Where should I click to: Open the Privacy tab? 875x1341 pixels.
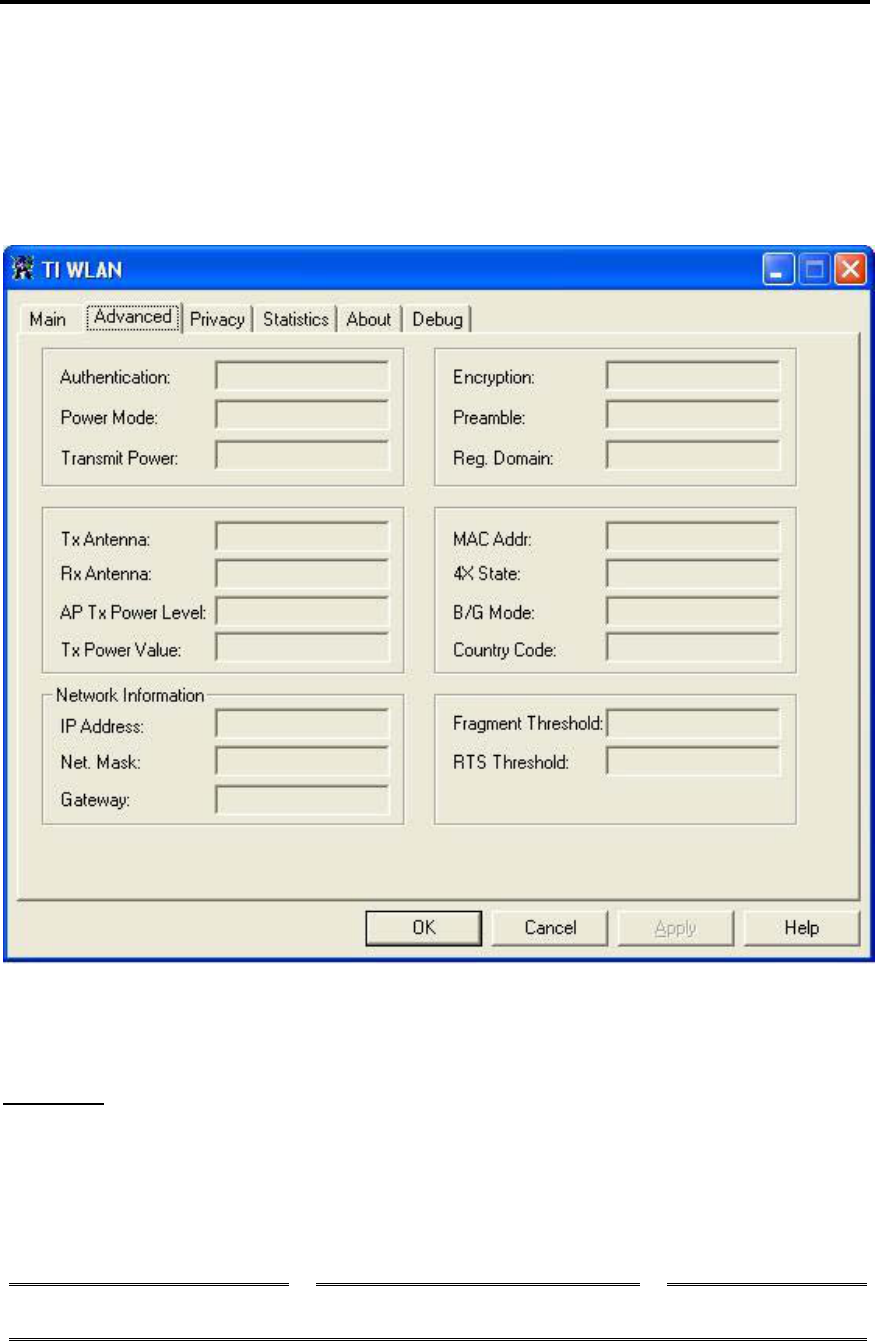[217, 319]
